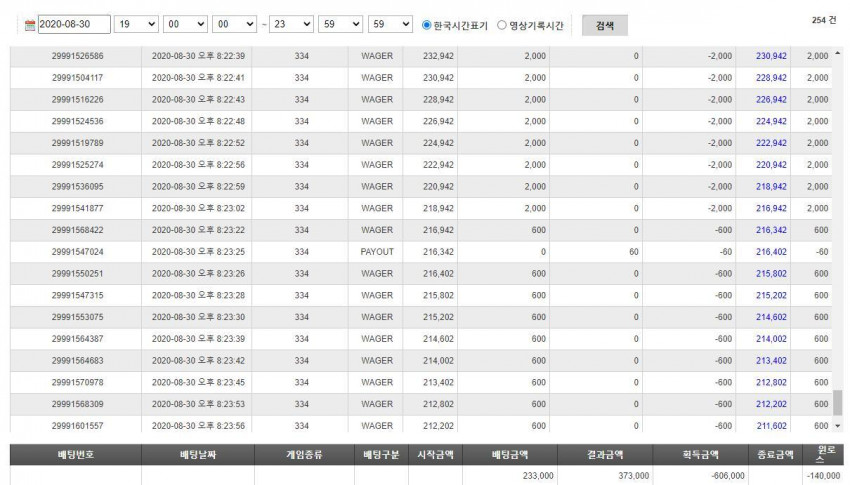
Task: Click scrollbar down arrow in table
Action: [x=838, y=426]
